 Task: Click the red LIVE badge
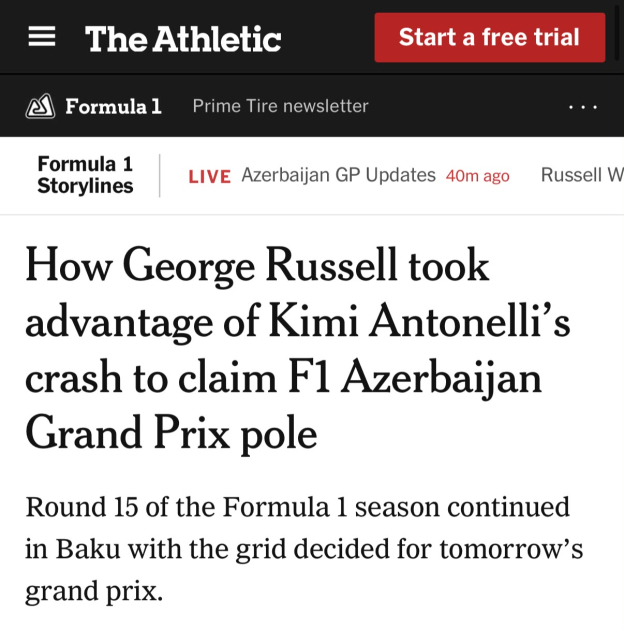pos(210,177)
